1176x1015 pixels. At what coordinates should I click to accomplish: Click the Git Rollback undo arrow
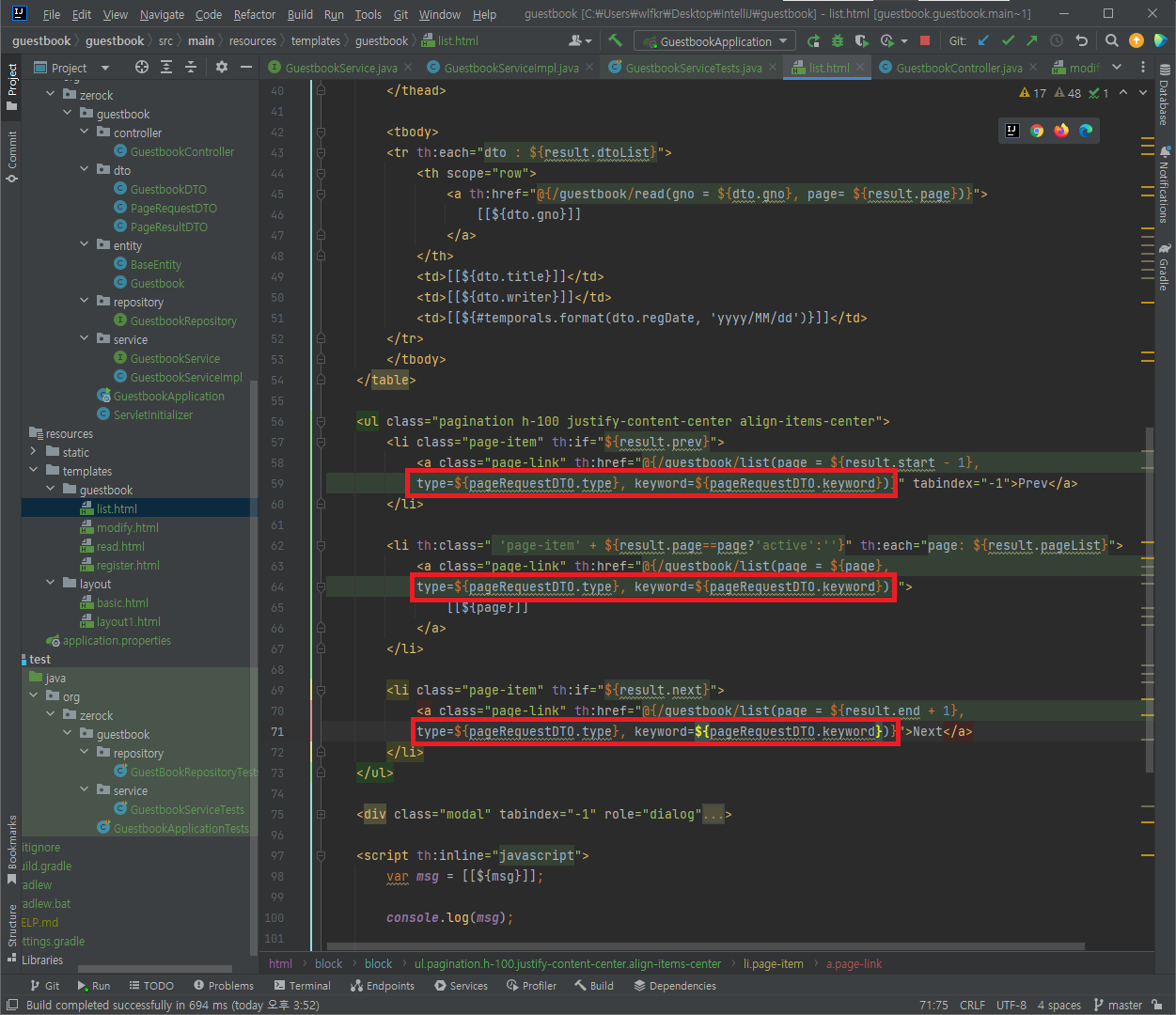pyautogui.click(x=1081, y=40)
